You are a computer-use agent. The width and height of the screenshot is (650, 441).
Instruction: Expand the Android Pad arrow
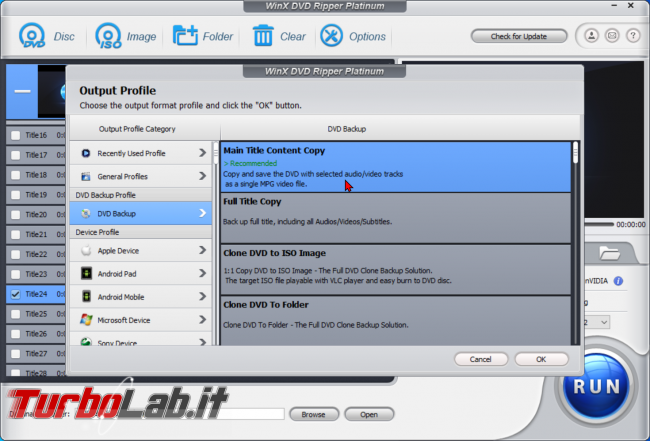[x=202, y=273]
